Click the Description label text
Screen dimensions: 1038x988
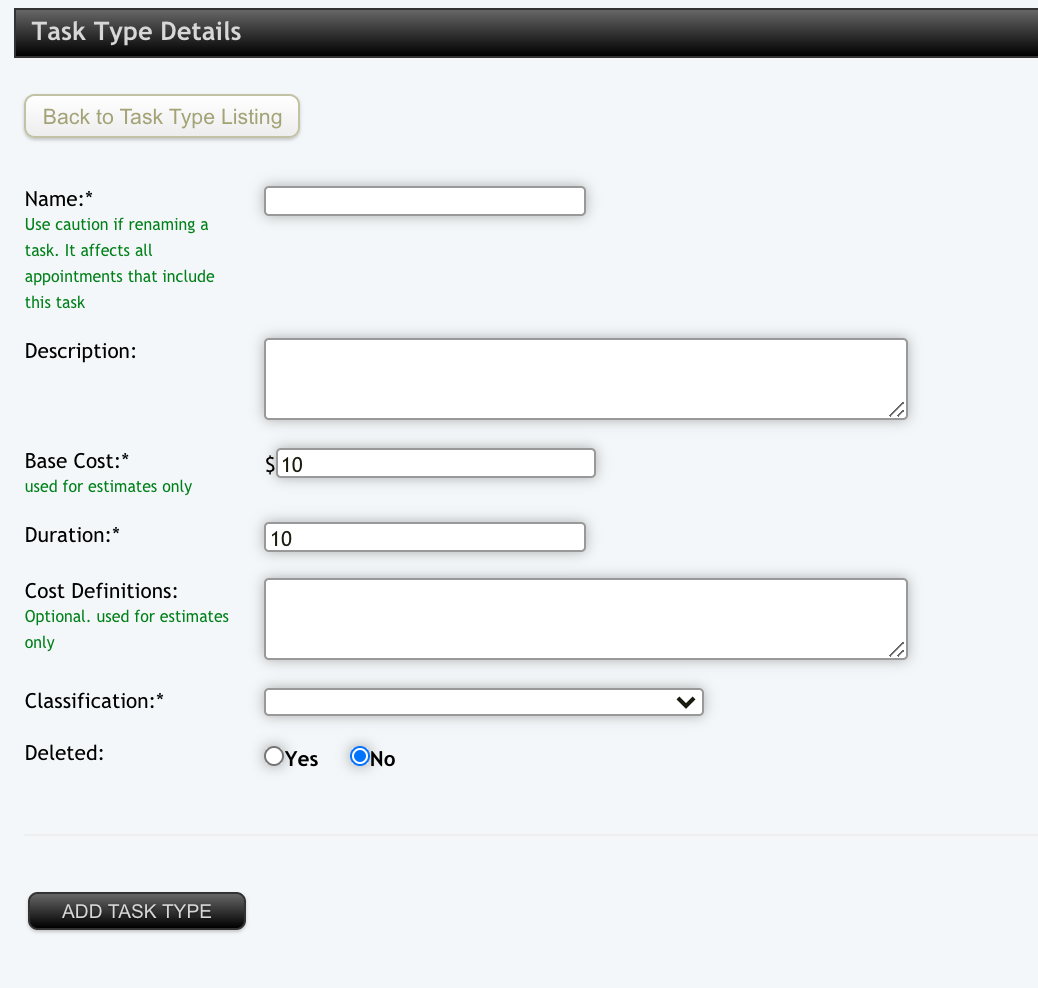click(x=80, y=351)
